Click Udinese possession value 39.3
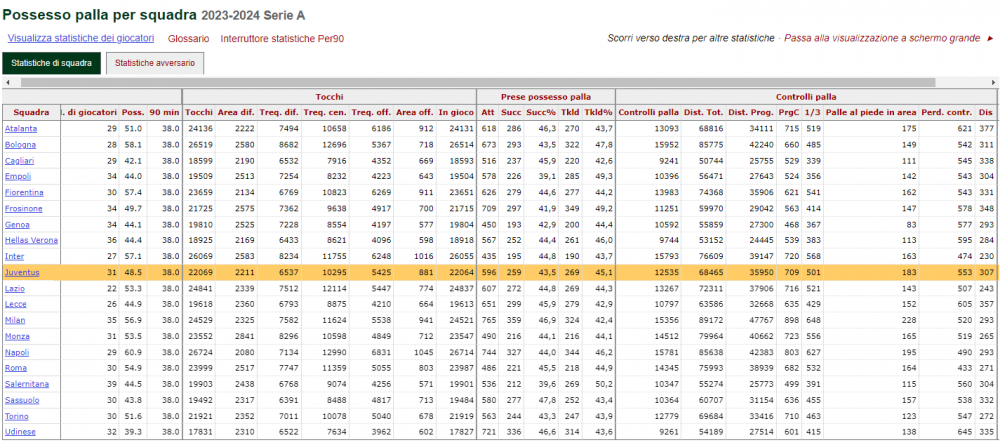 pyautogui.click(x=133, y=432)
